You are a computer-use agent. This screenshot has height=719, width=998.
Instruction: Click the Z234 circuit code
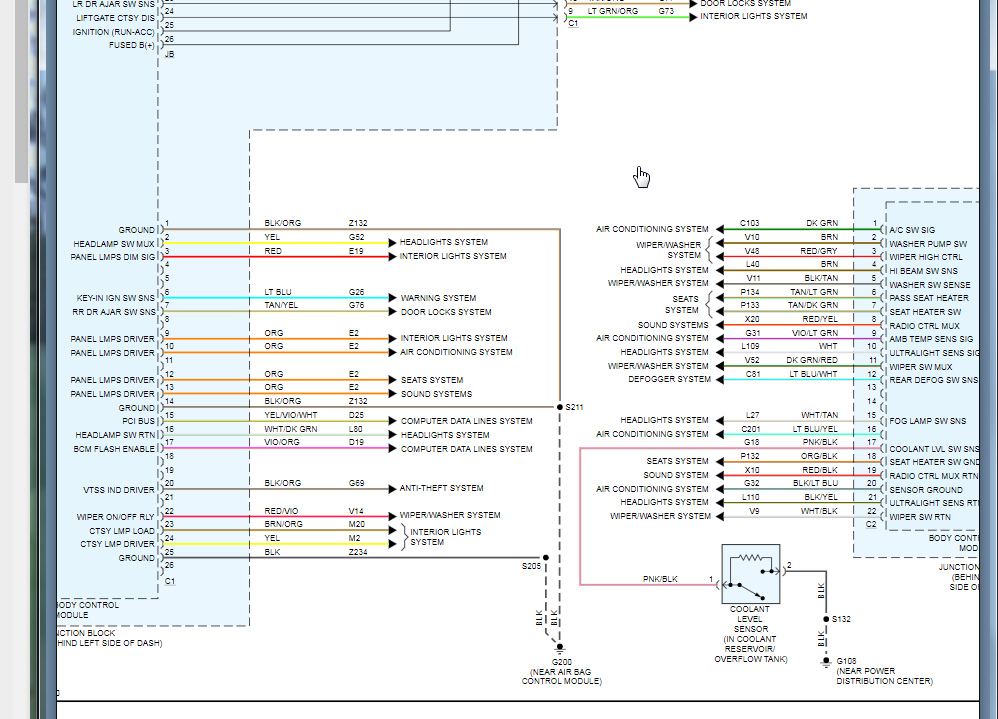pos(358,552)
